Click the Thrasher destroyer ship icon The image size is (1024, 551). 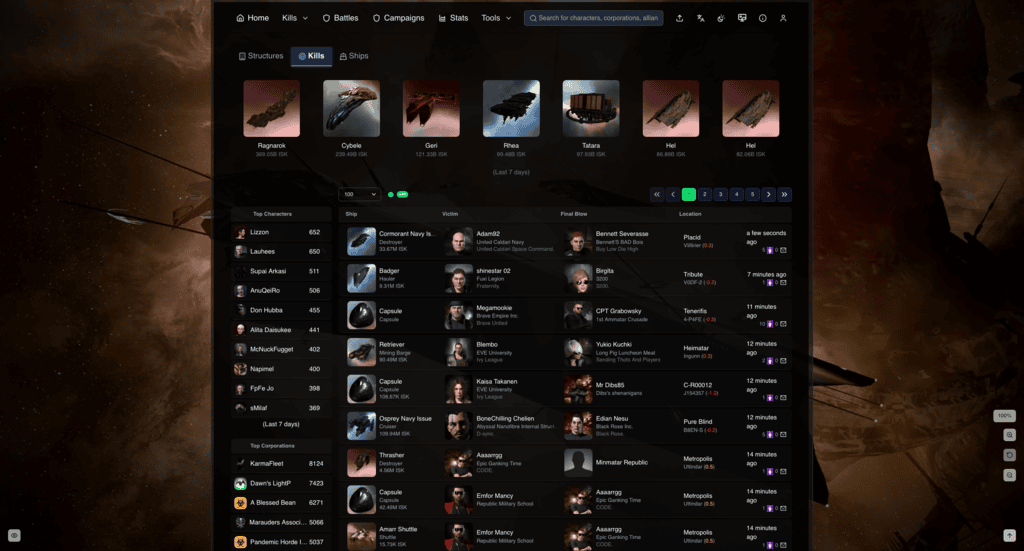point(361,463)
